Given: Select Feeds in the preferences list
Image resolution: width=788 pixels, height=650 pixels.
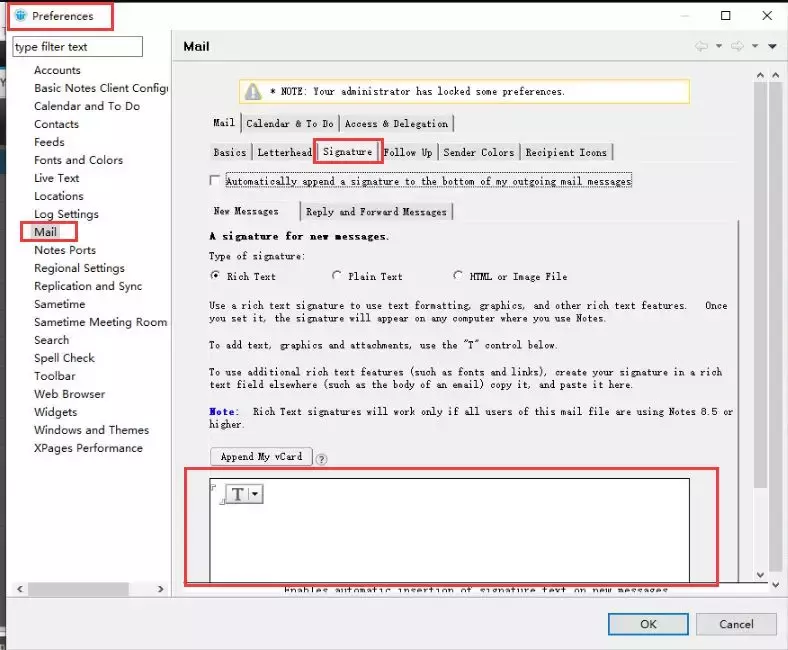Looking at the screenshot, I should point(49,142).
